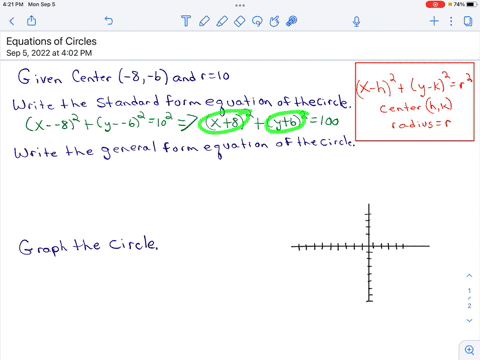Tap the note date Sep 5, 2022
The width and height of the screenshot is (480, 360).
(x=49, y=53)
